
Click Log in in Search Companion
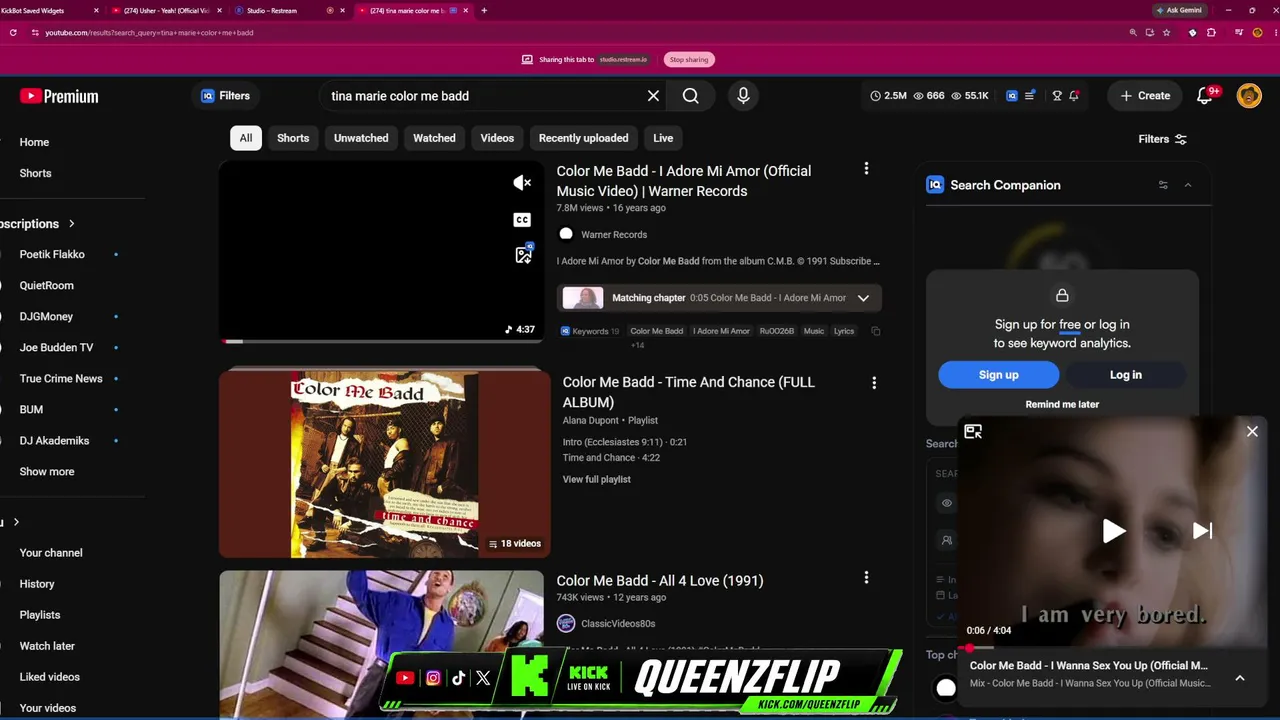tap(1125, 375)
